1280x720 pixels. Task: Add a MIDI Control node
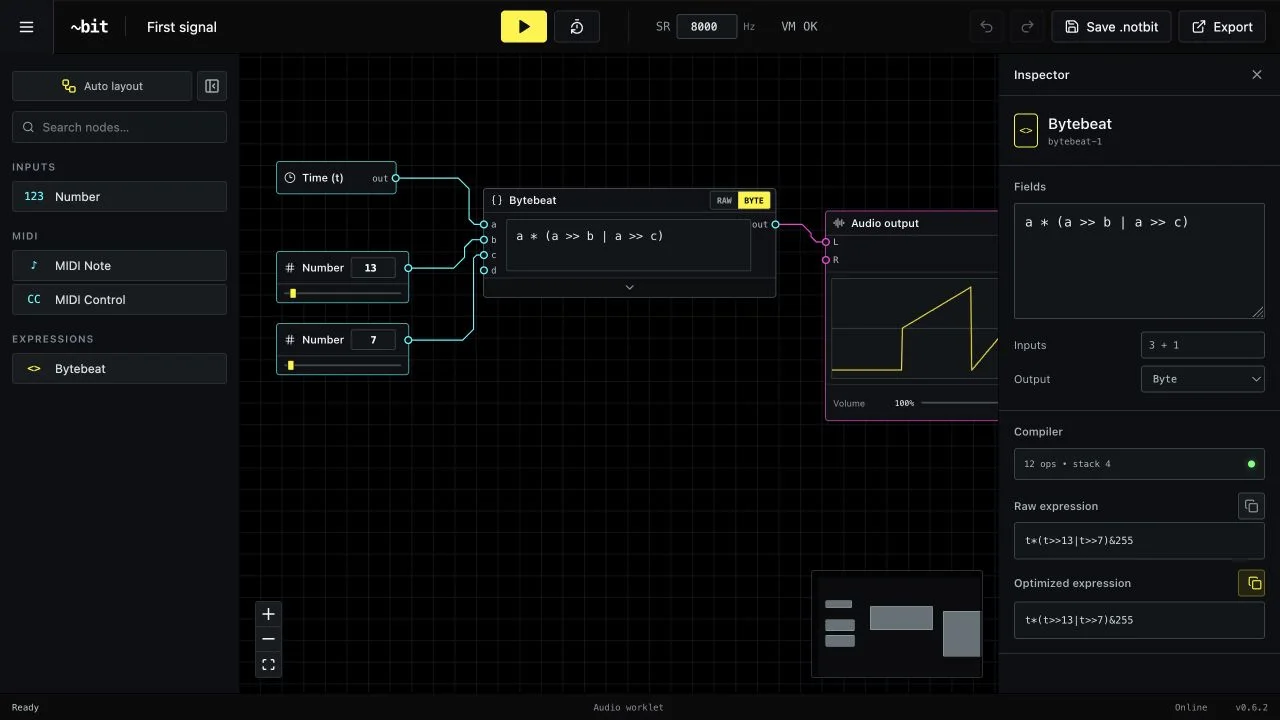pos(119,299)
